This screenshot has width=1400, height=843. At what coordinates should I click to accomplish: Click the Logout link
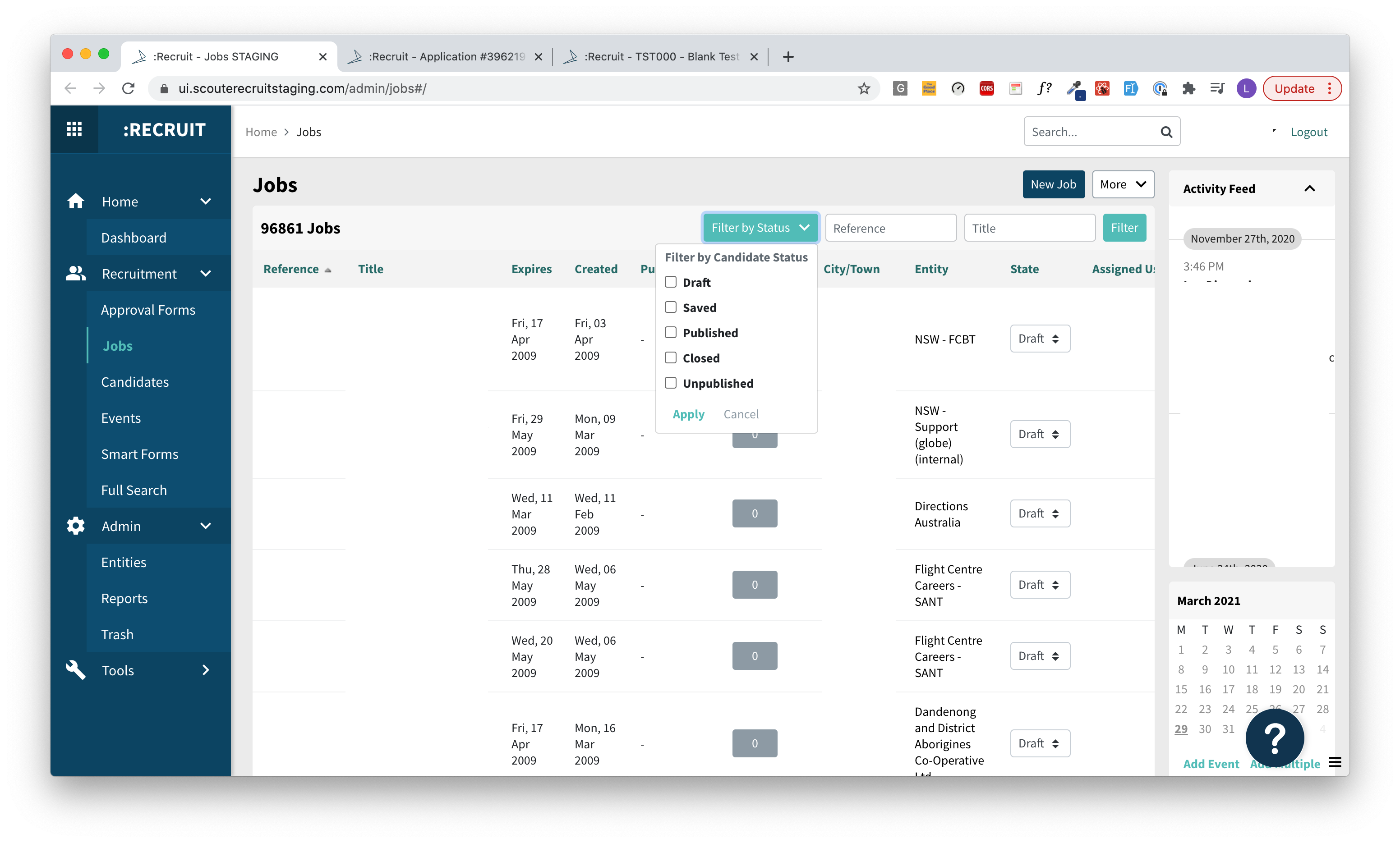pyautogui.click(x=1308, y=132)
